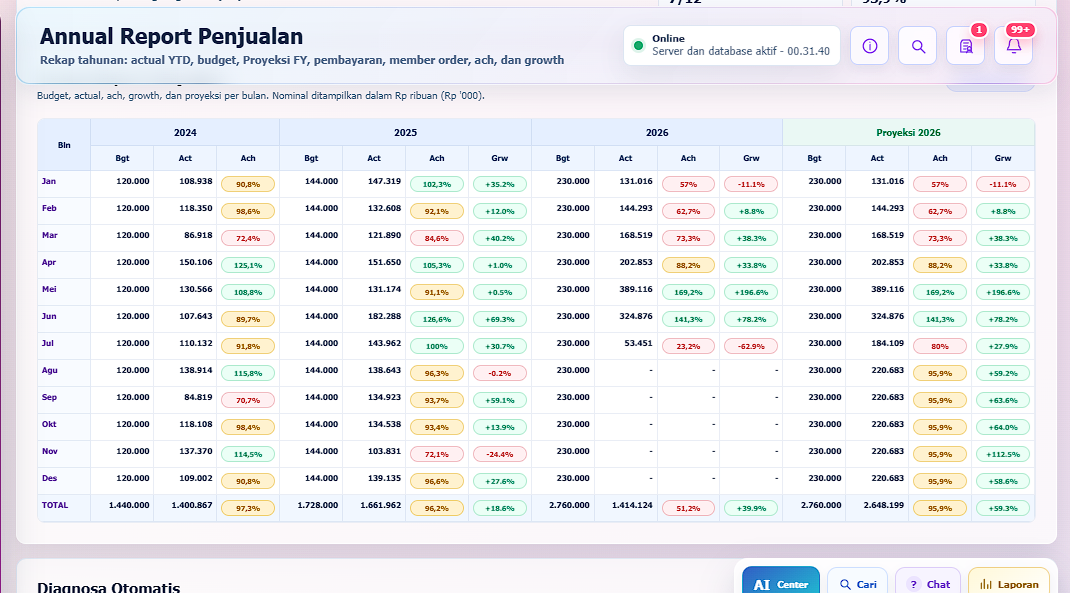
Task: Click the 23,2% achievement badge
Action: 688,347
